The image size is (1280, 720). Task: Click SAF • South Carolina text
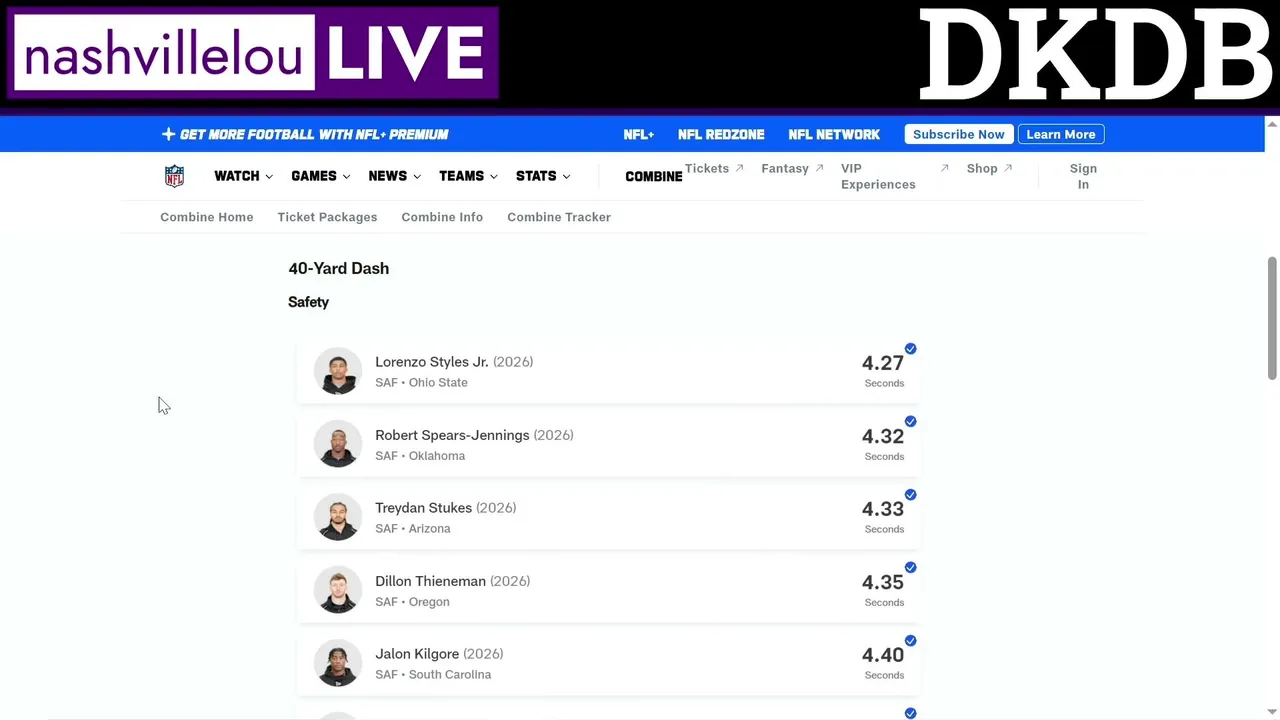tap(433, 675)
